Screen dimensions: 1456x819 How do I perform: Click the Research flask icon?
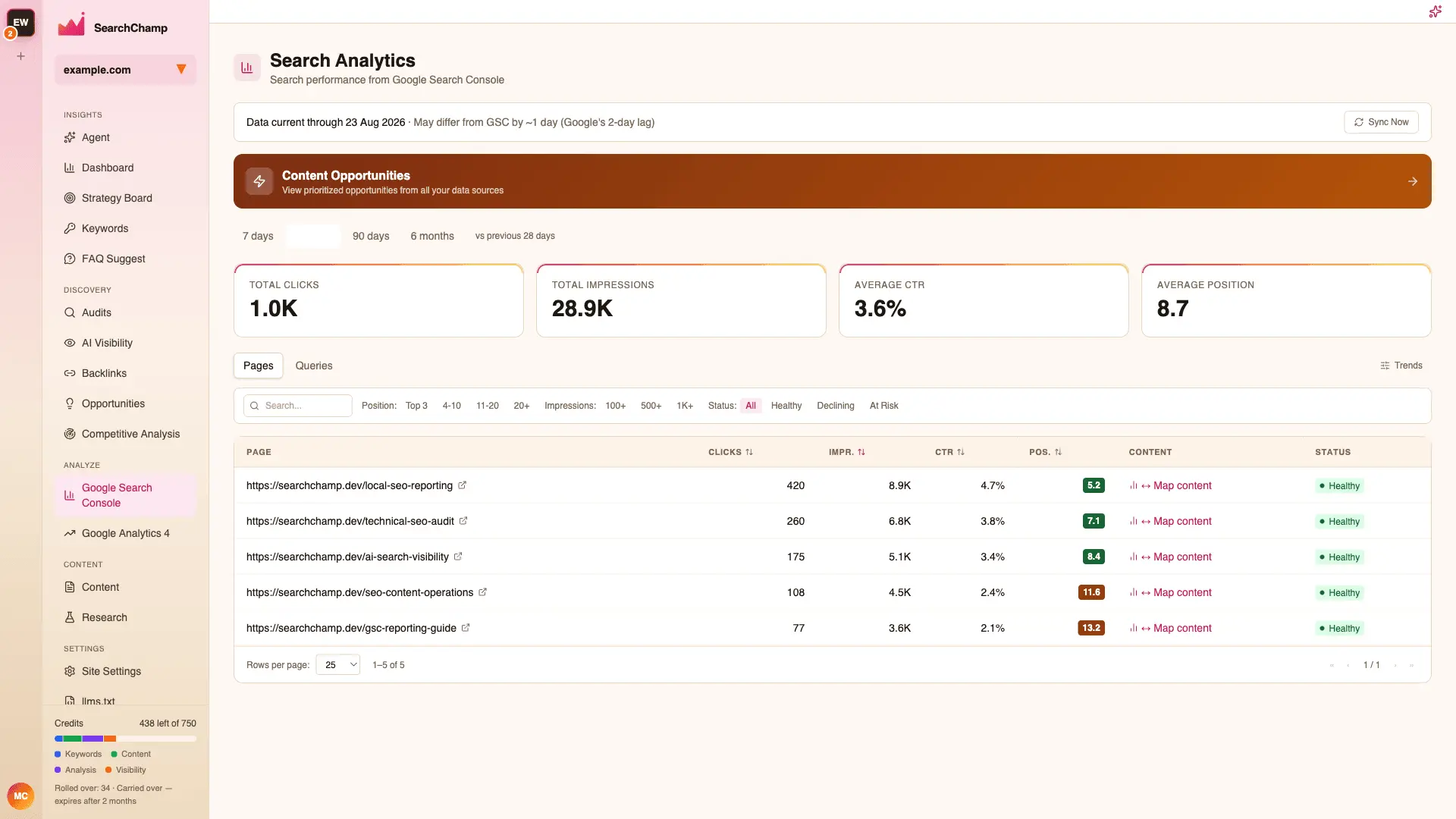coord(70,617)
